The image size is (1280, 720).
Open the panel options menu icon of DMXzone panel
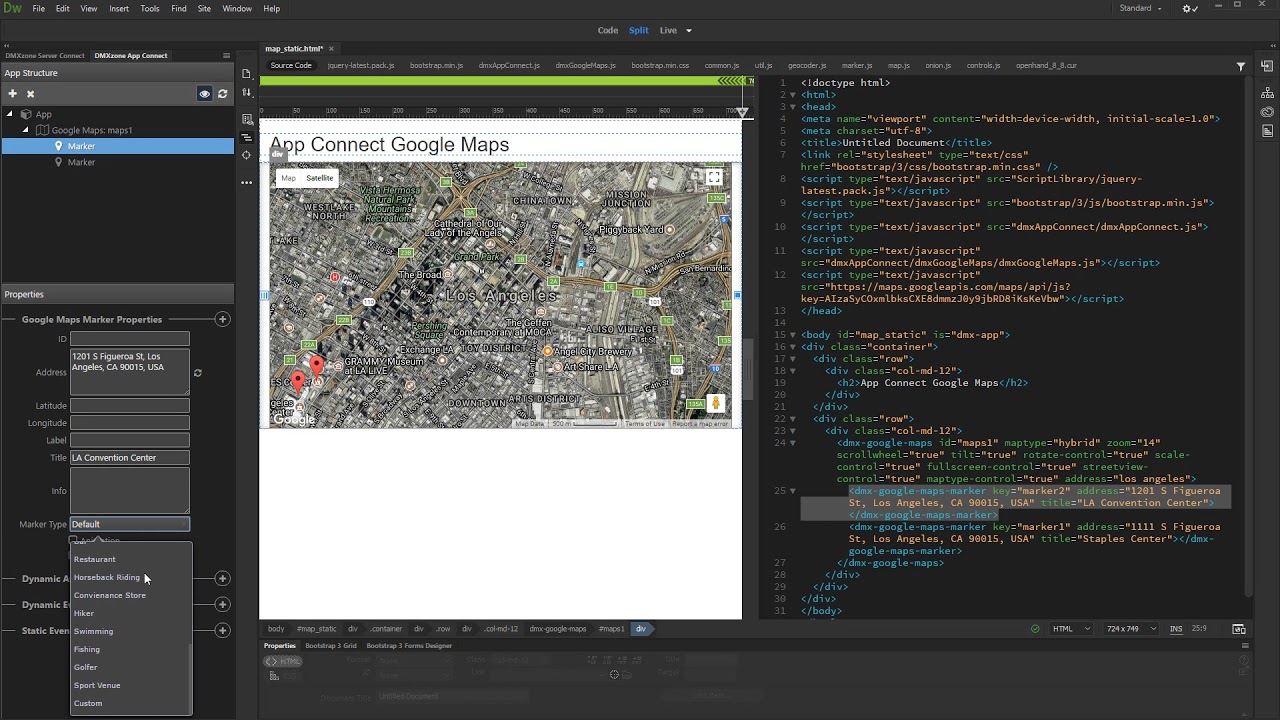point(226,56)
